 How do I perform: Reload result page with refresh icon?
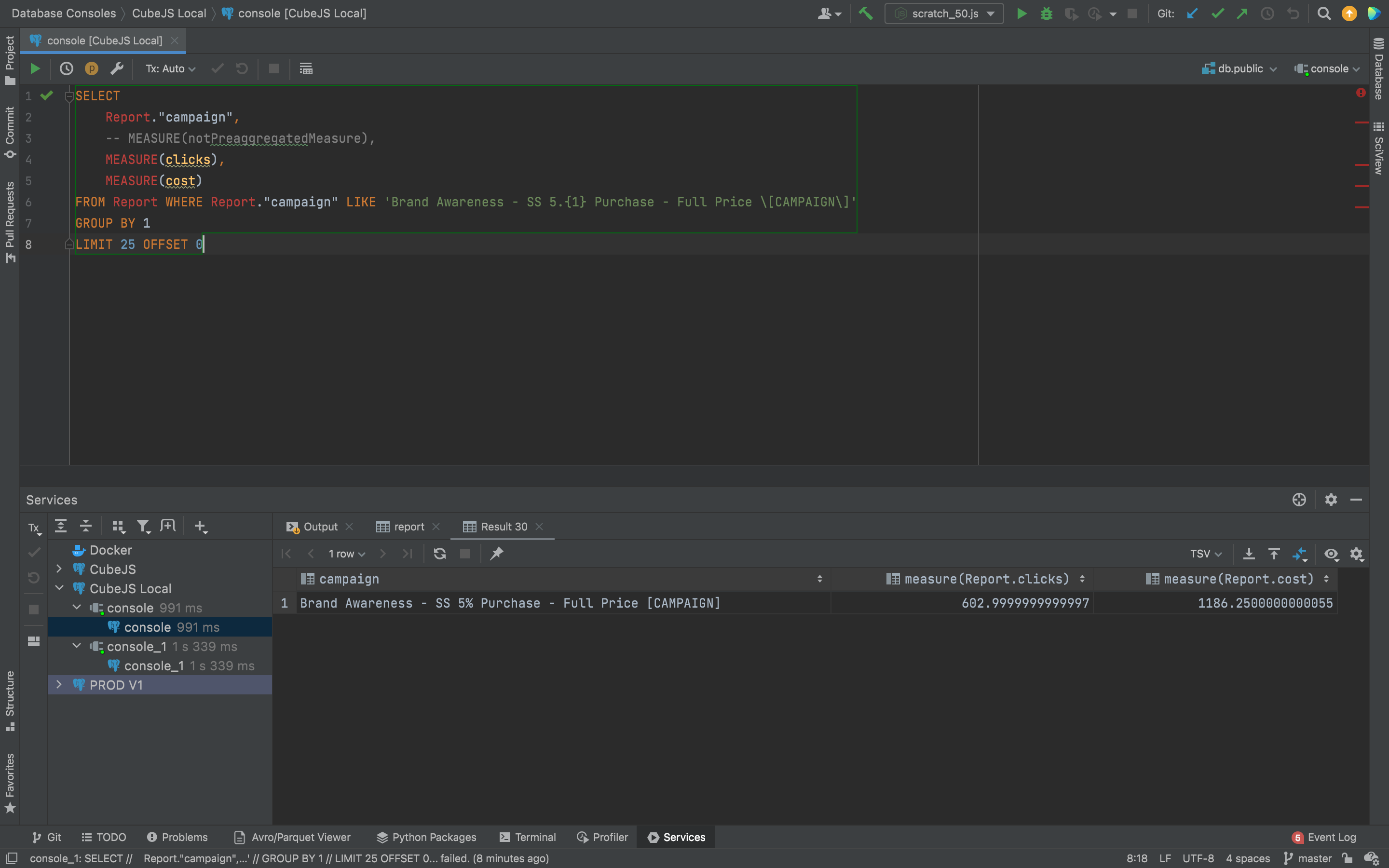(440, 554)
